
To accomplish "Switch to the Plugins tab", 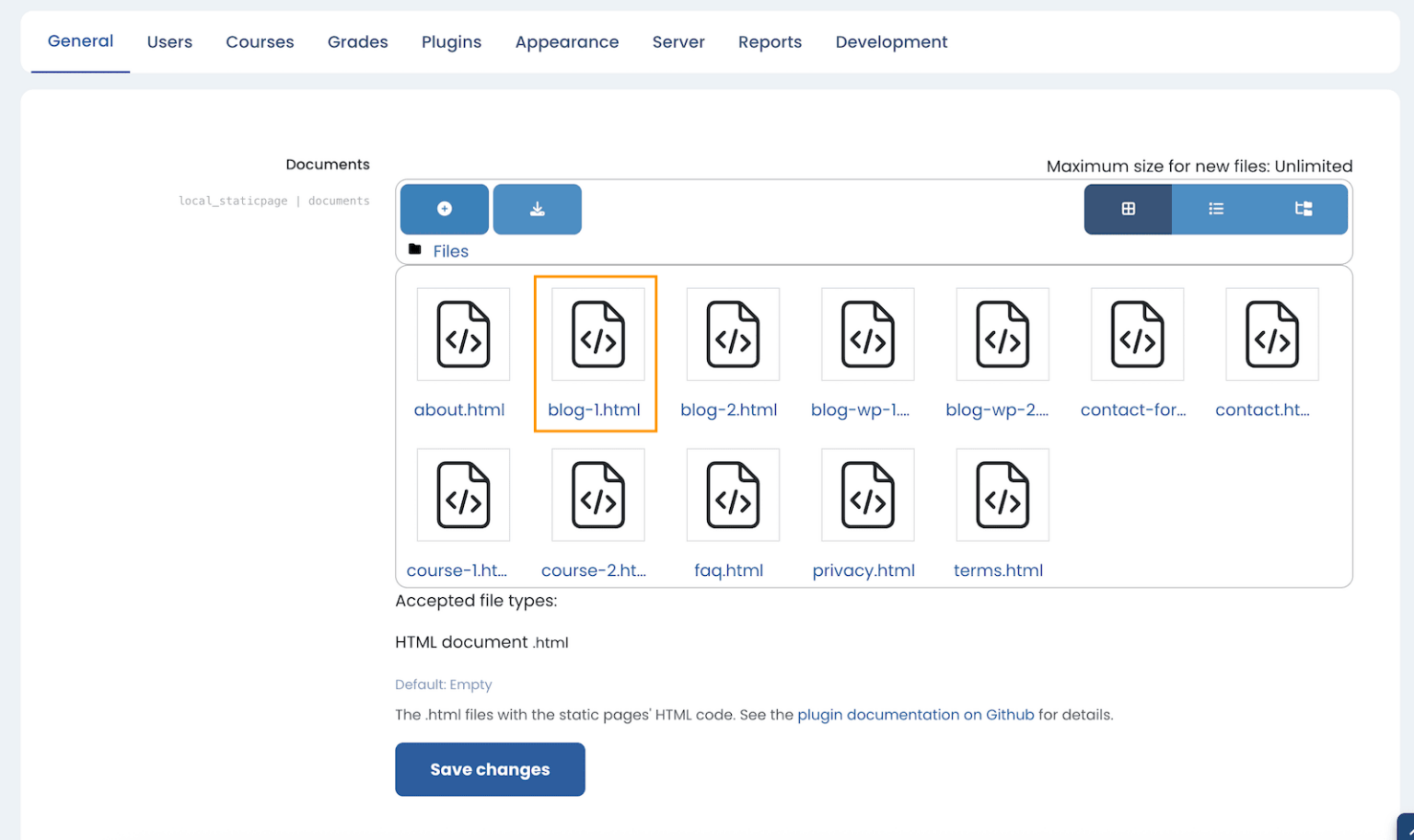I will point(451,41).
